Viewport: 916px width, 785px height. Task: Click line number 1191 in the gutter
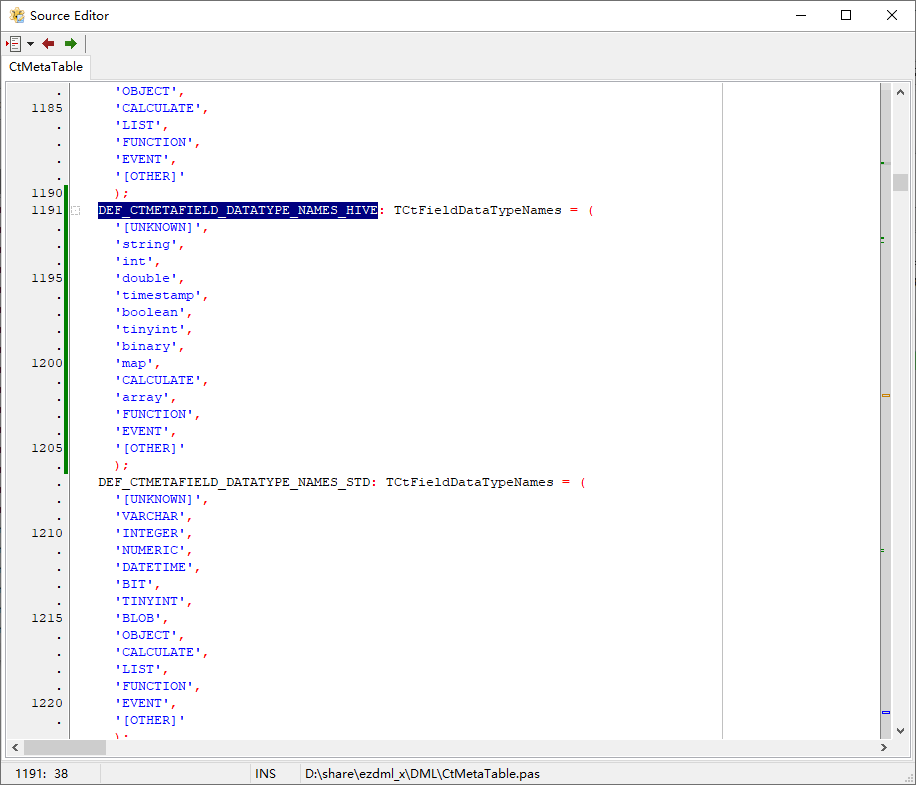click(47, 210)
